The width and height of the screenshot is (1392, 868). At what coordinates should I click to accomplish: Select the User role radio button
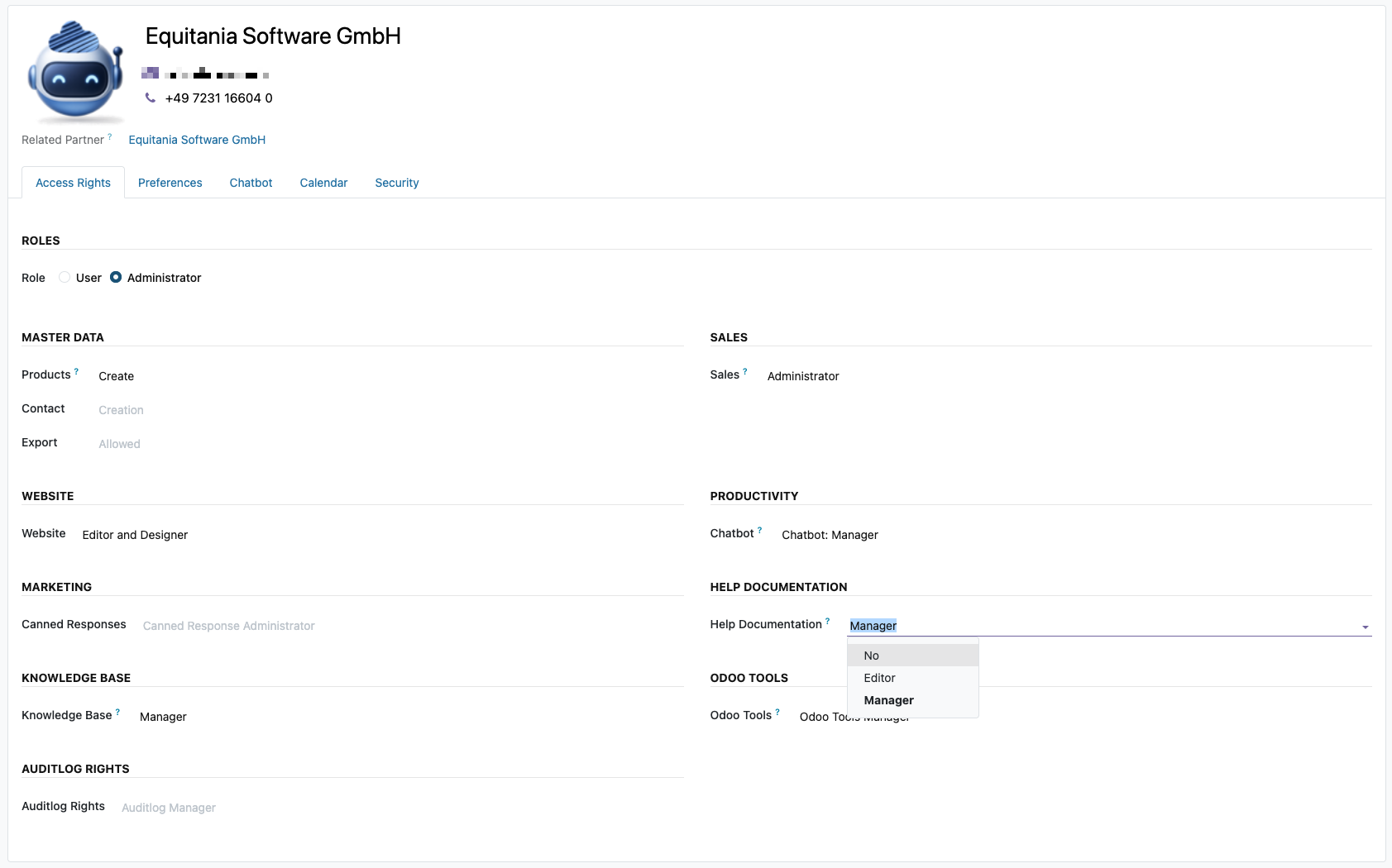pyautogui.click(x=65, y=278)
